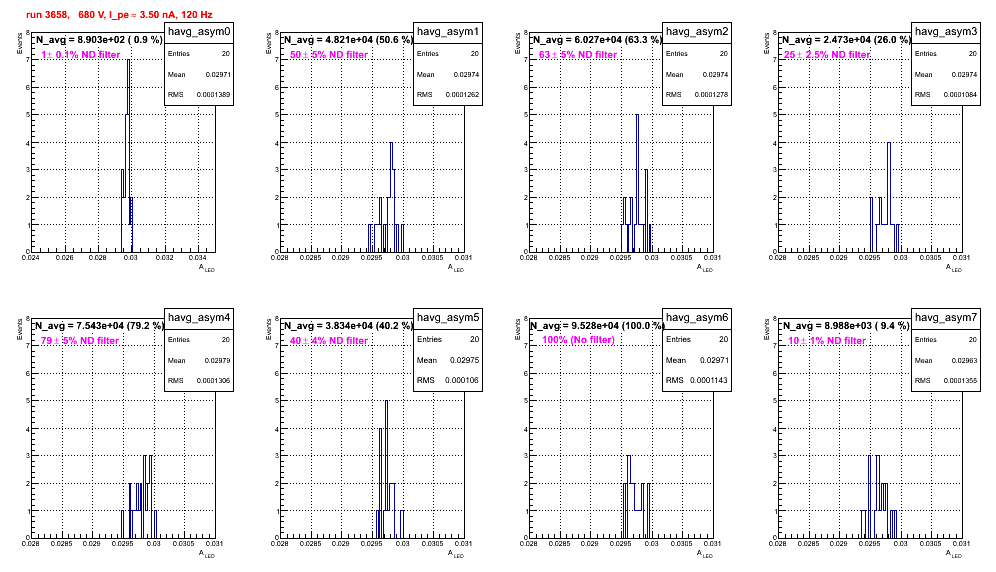
Task: Select Mean value in havg_asym6 box
Action: pos(713,360)
